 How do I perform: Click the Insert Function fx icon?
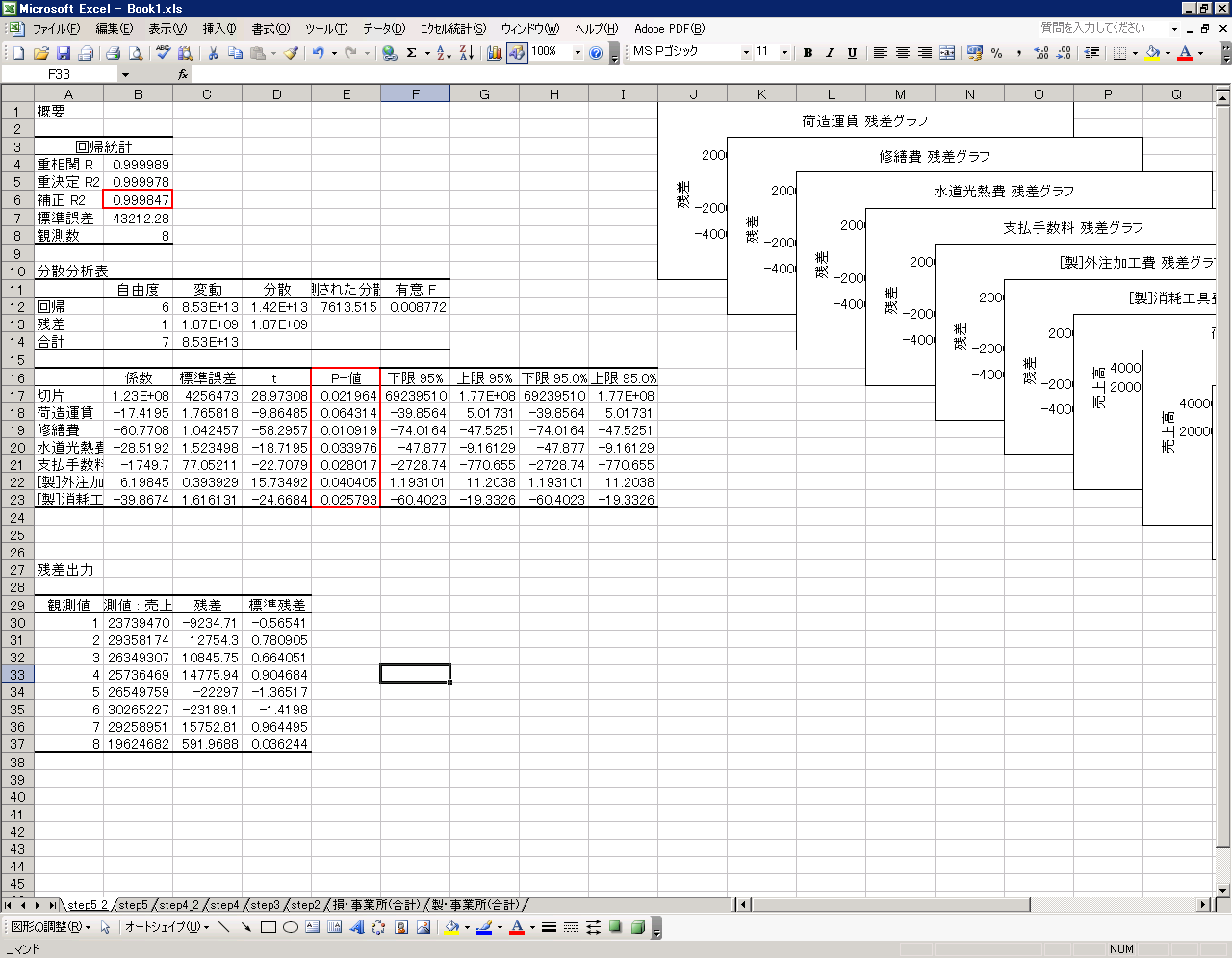tap(183, 74)
